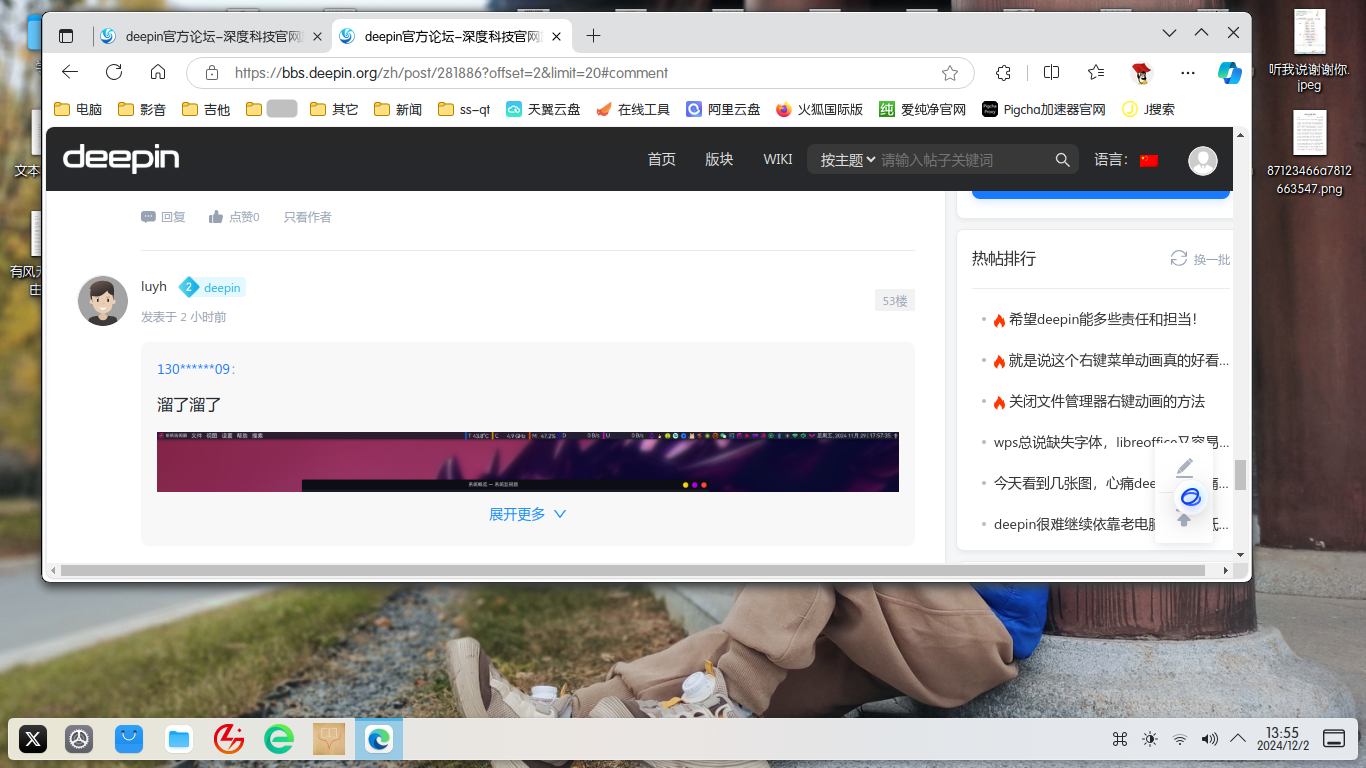Open the 首页 navigation item

(662, 160)
